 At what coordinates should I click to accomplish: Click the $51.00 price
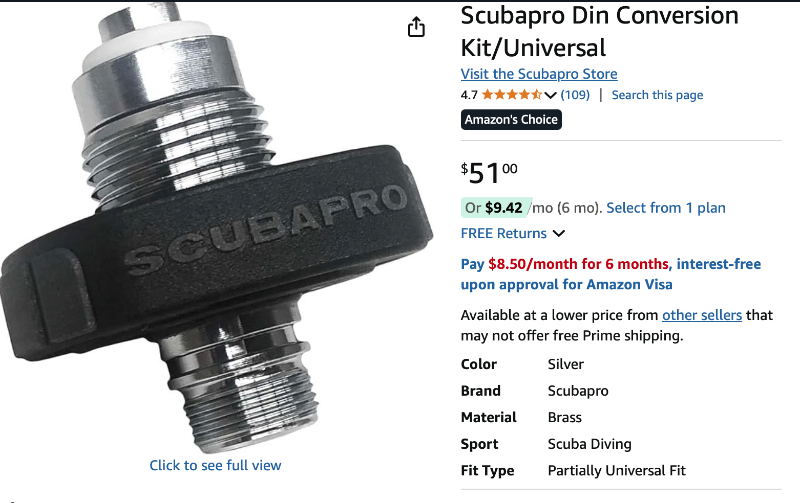tap(489, 173)
